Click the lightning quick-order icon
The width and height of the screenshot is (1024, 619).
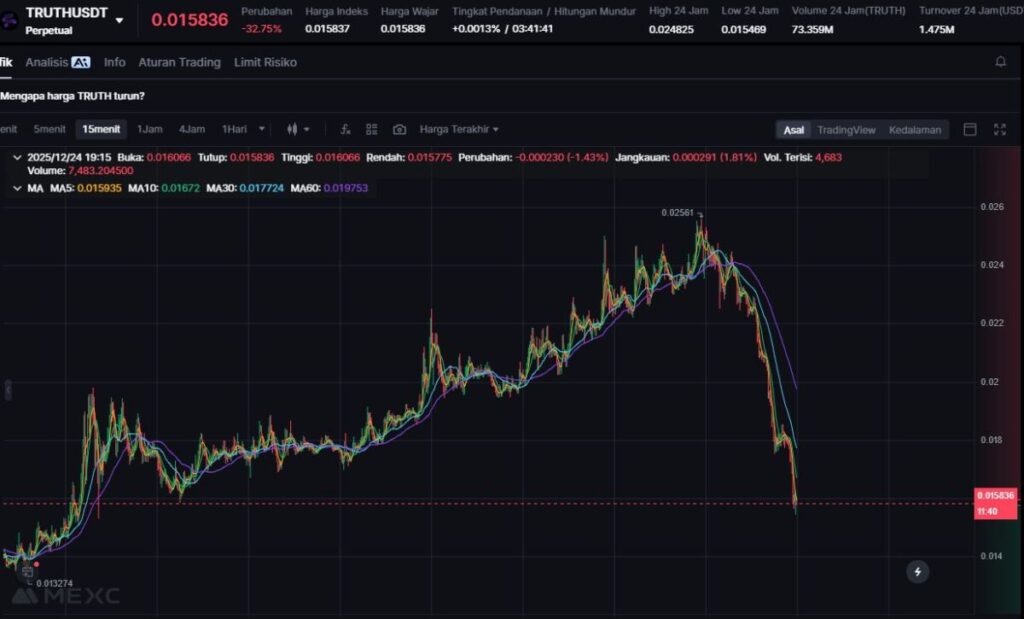tap(917, 571)
